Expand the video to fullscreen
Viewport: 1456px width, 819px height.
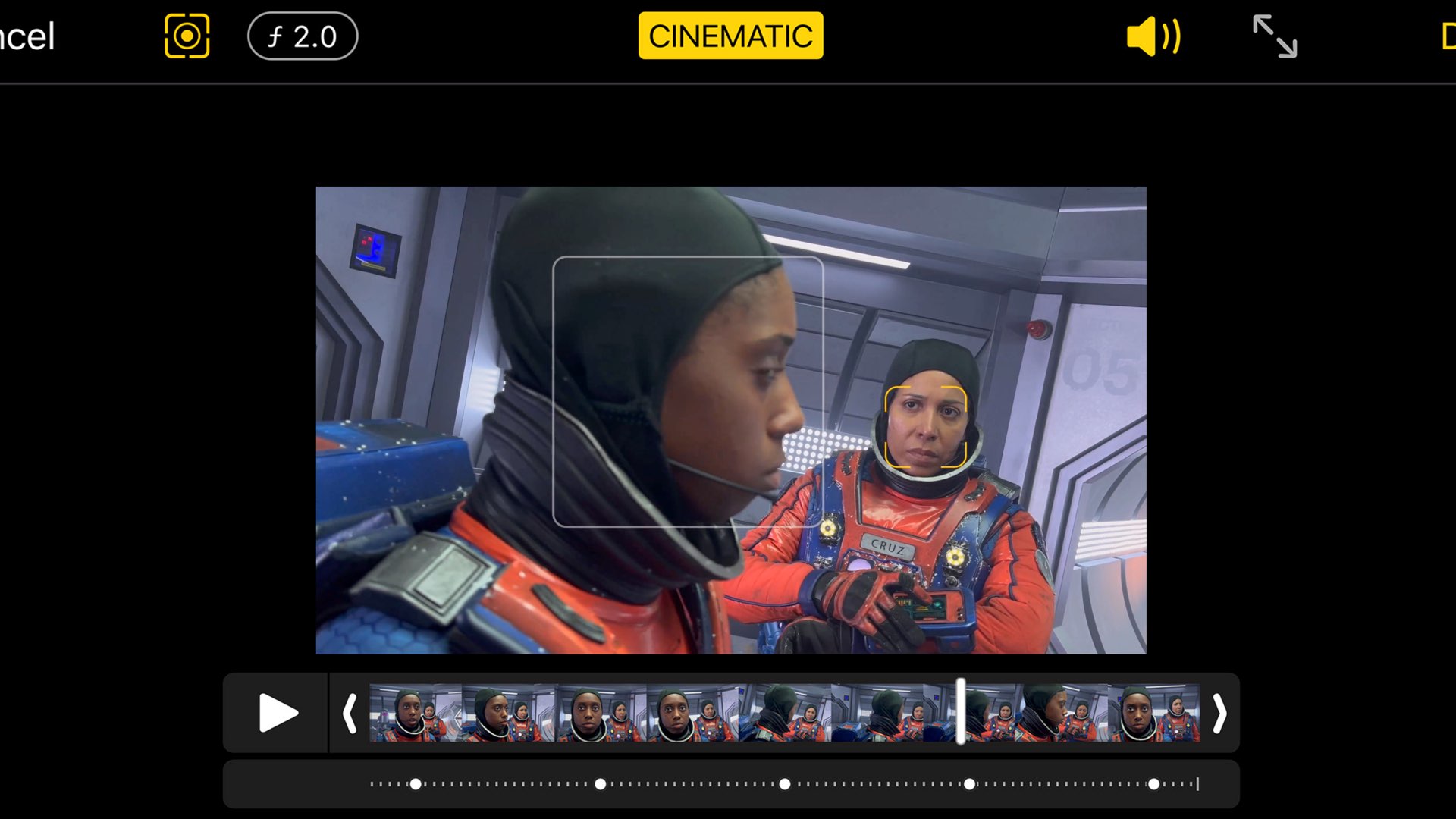tap(1275, 35)
